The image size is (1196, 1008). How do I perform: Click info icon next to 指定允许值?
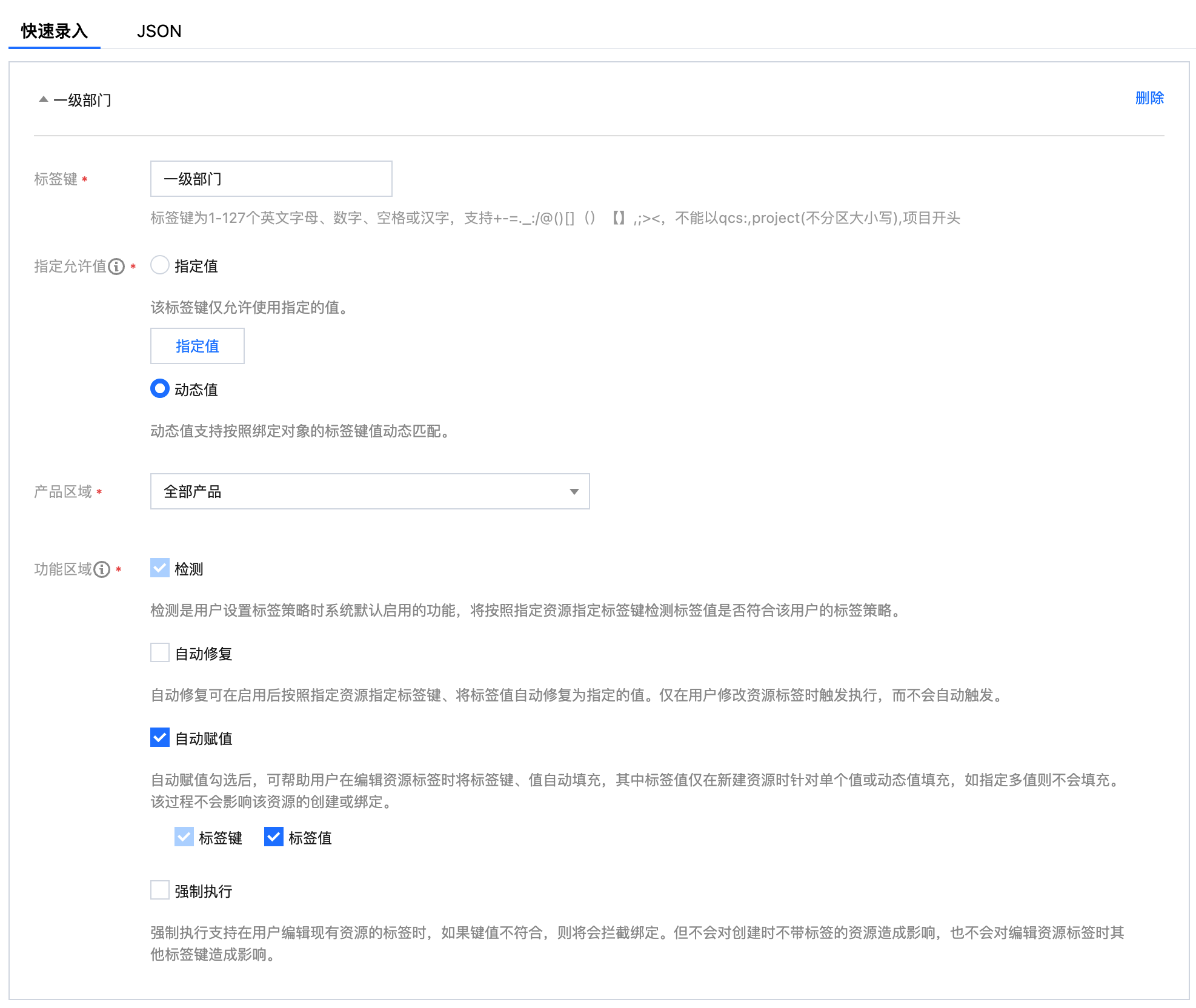click(x=116, y=267)
